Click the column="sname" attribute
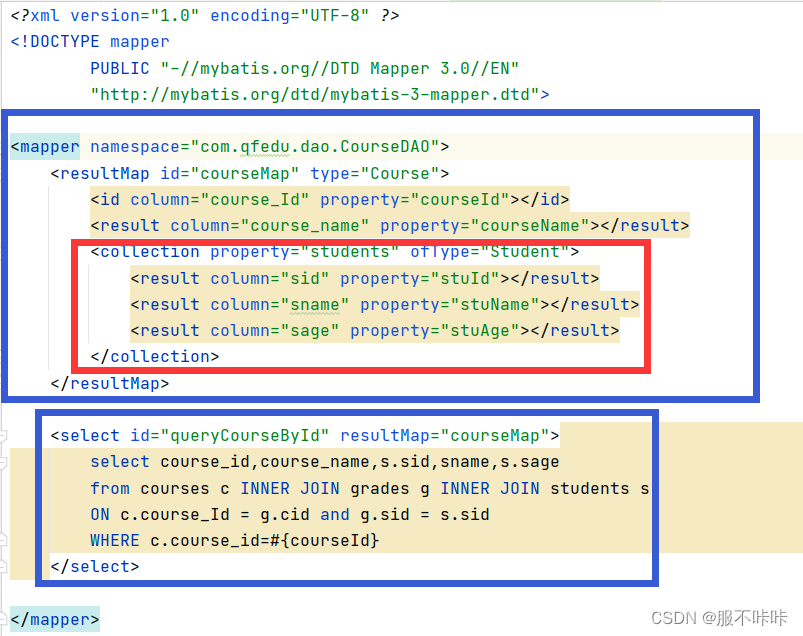This screenshot has width=803, height=636. tap(280, 305)
